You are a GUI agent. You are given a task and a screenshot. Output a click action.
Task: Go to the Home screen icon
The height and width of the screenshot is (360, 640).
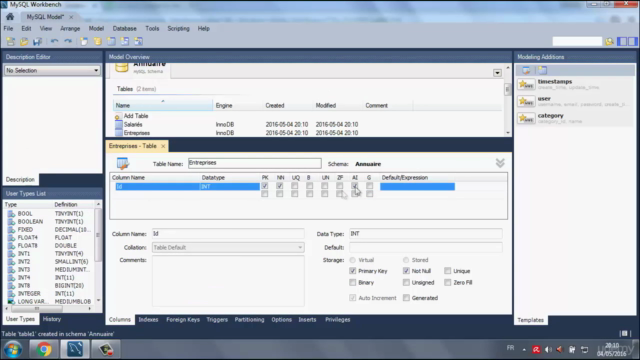pos(10,17)
